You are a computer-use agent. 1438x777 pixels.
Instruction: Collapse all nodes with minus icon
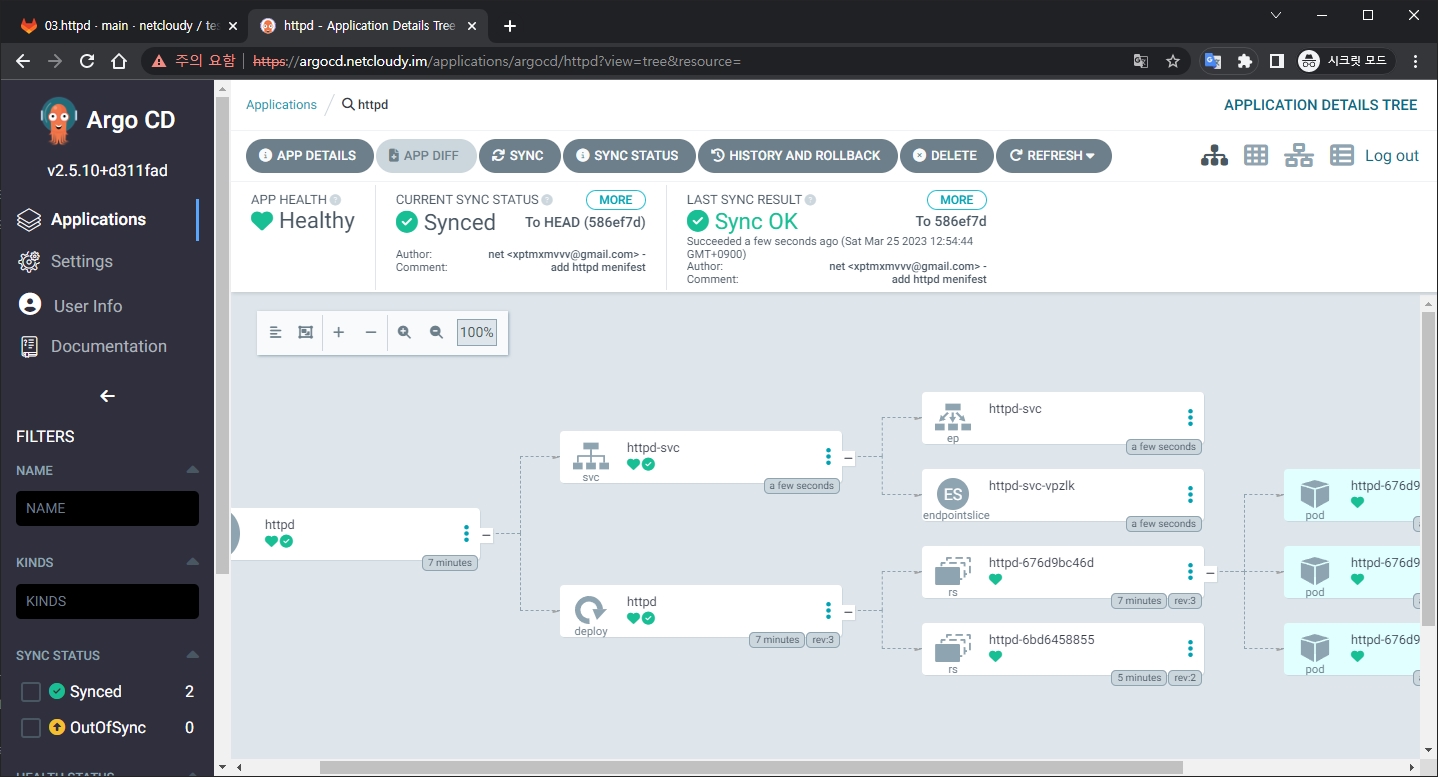coord(371,332)
